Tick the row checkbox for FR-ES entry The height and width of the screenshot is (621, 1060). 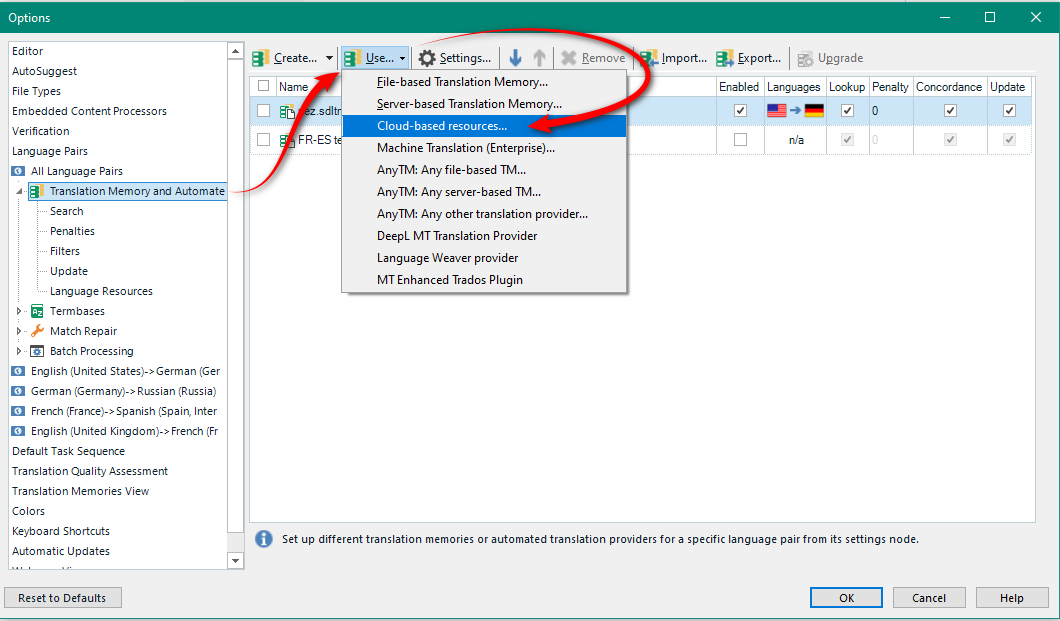(264, 140)
